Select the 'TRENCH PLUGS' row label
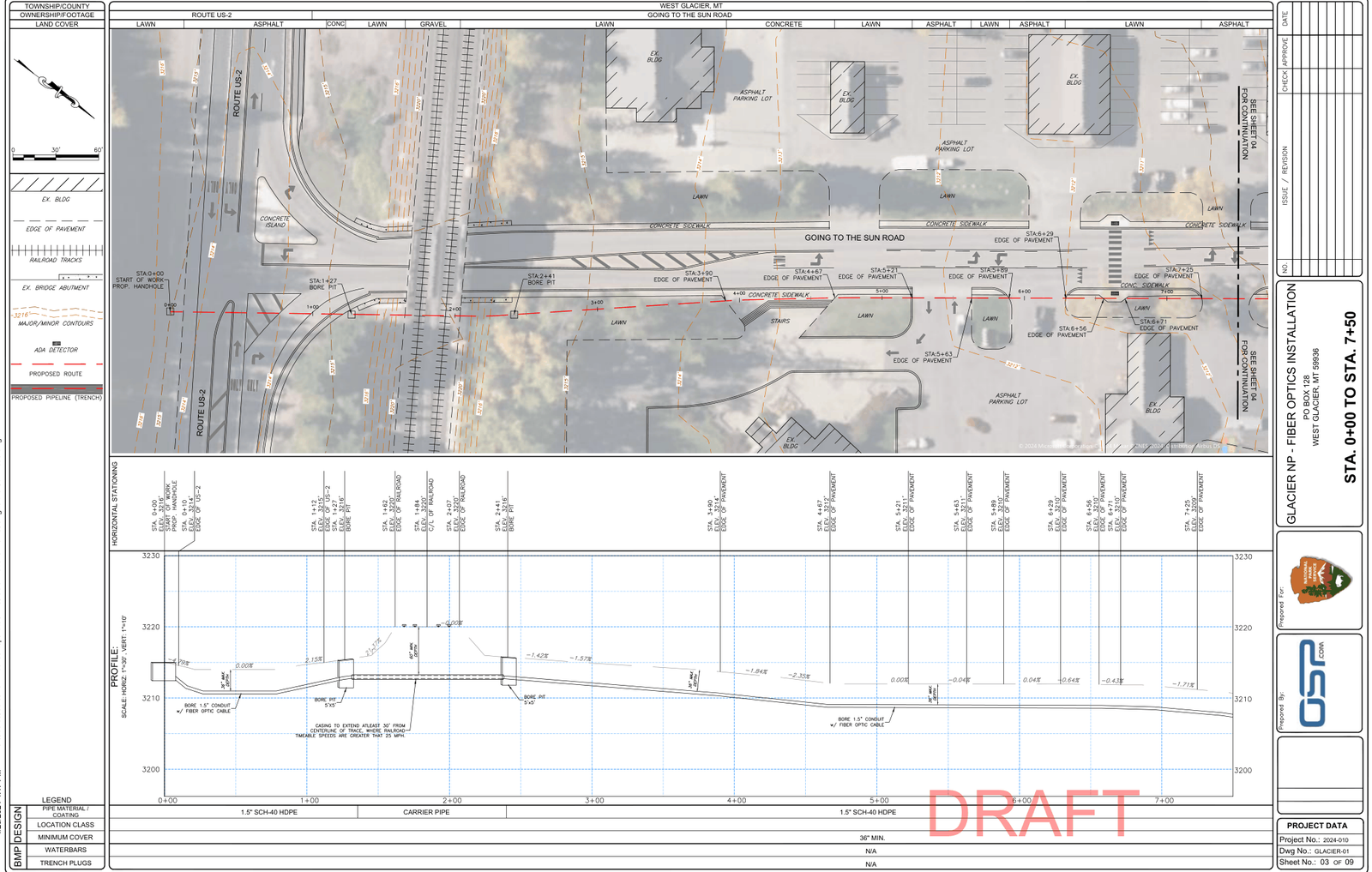Screen dimensions: 1372x872 pyautogui.click(x=65, y=863)
